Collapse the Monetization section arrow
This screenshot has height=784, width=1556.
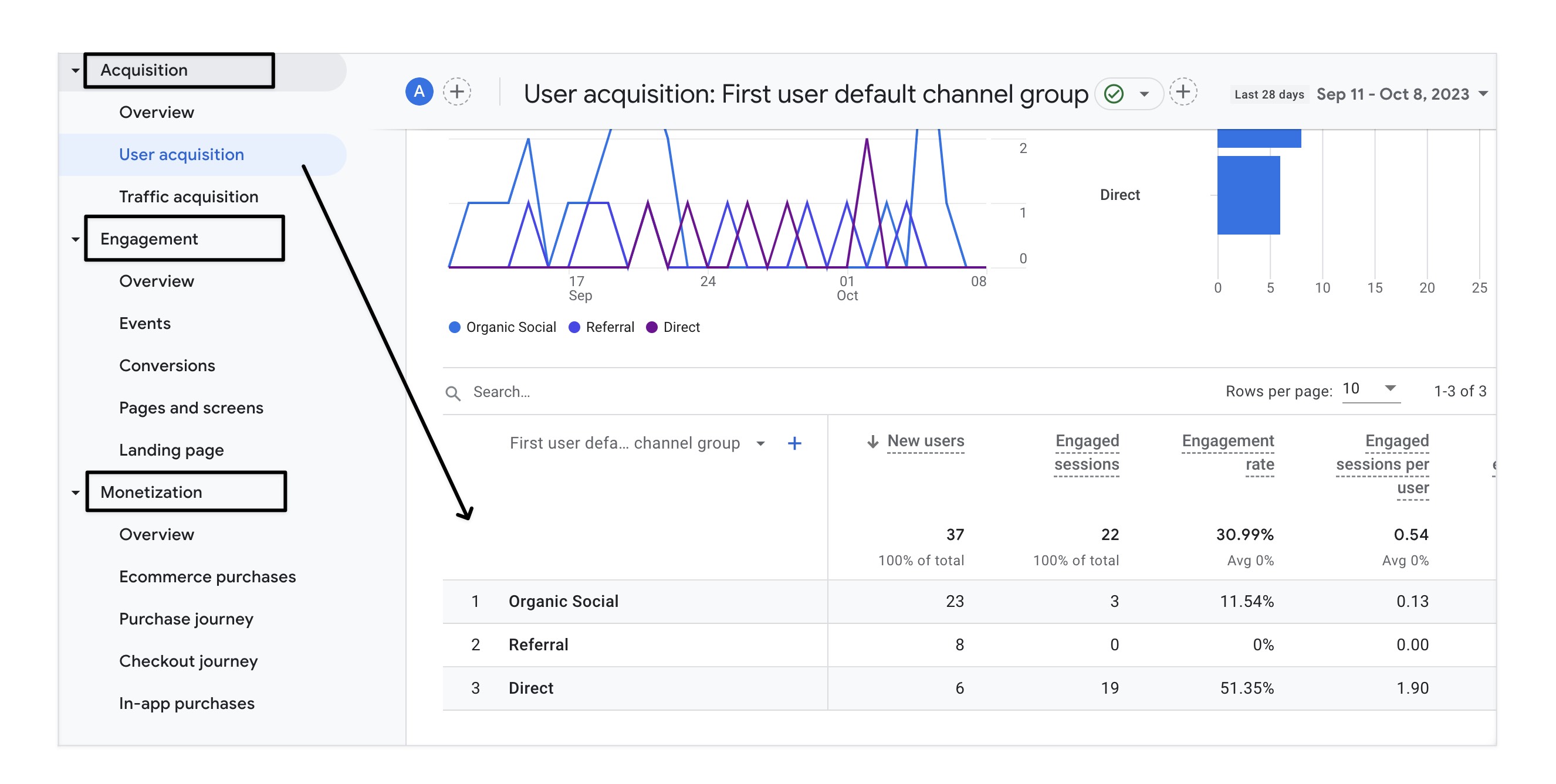coord(75,493)
